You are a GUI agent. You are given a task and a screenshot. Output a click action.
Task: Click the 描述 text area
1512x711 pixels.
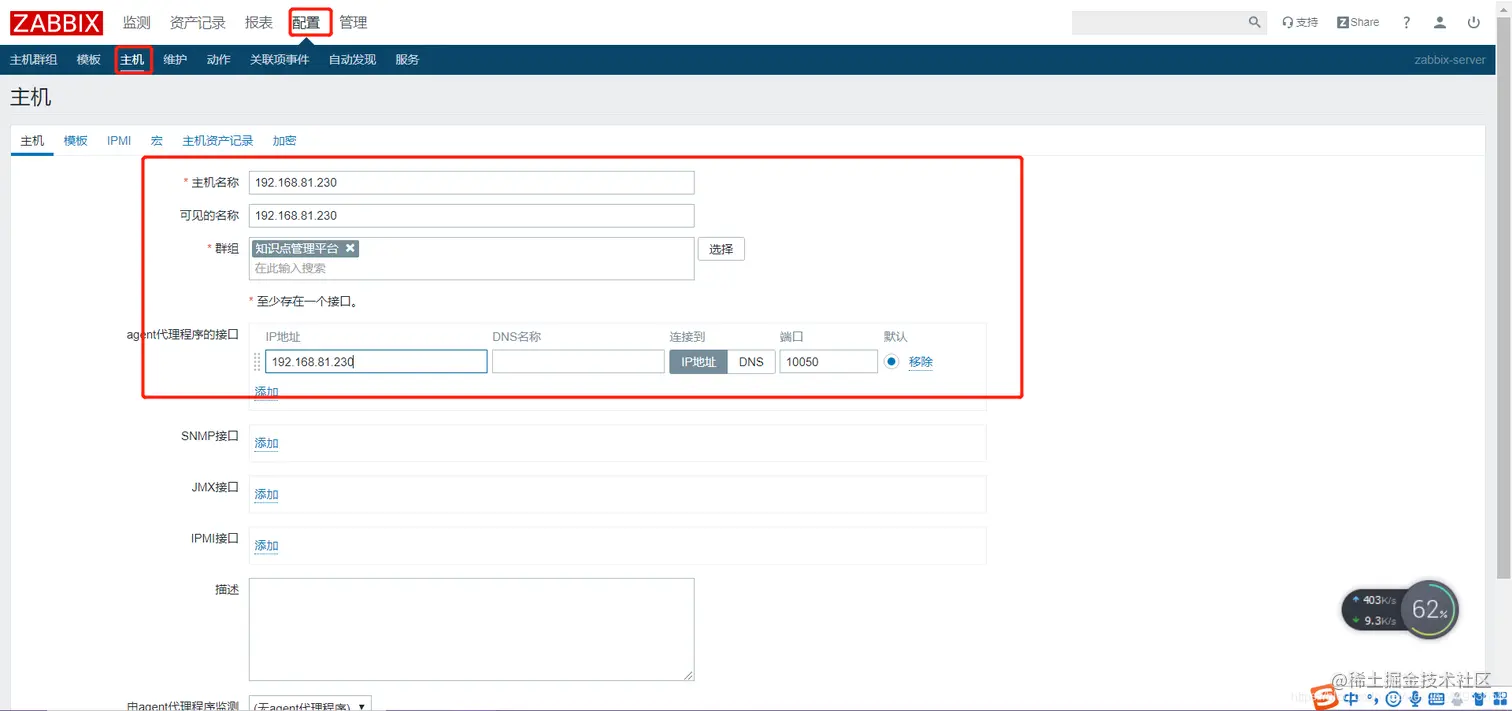pos(471,630)
